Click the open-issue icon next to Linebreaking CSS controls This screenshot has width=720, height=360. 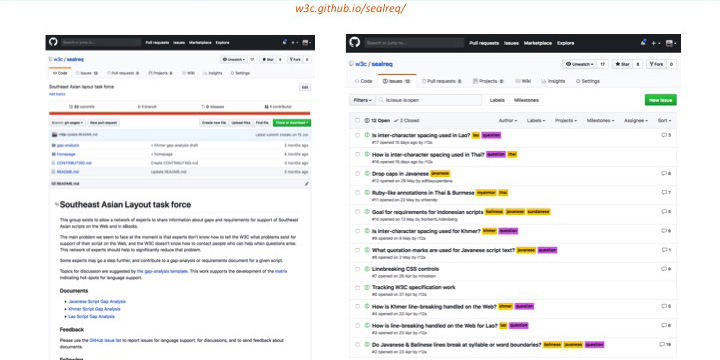pos(367,269)
